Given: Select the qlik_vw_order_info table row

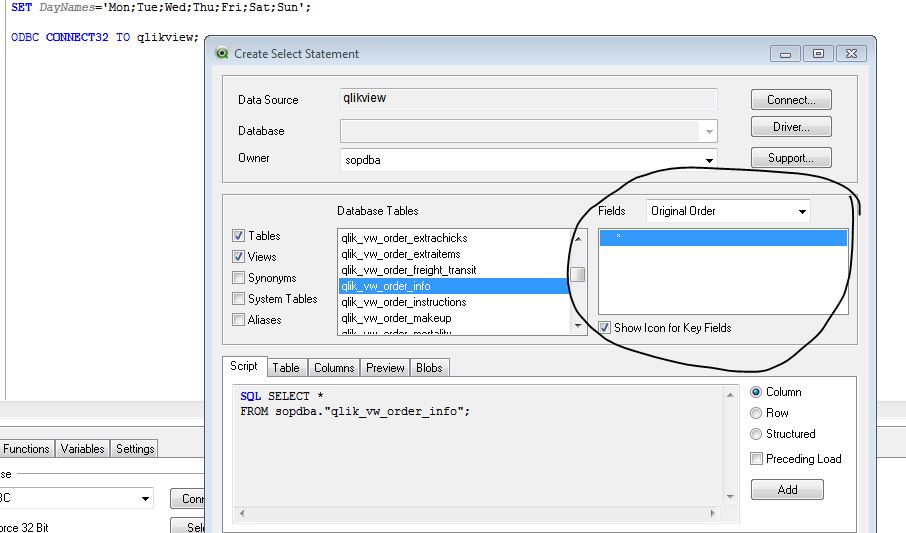Looking at the screenshot, I should tap(453, 286).
